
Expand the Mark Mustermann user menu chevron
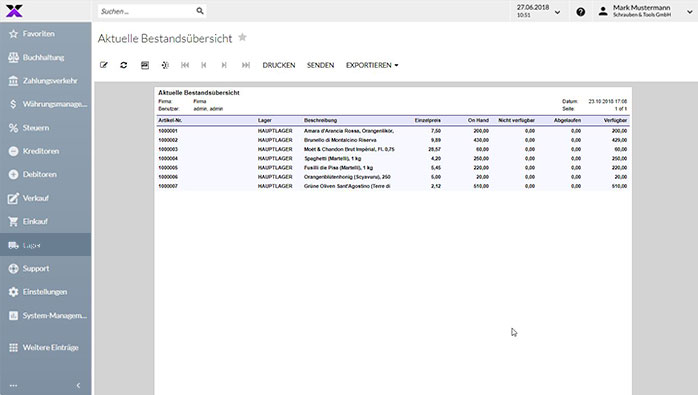click(x=690, y=12)
